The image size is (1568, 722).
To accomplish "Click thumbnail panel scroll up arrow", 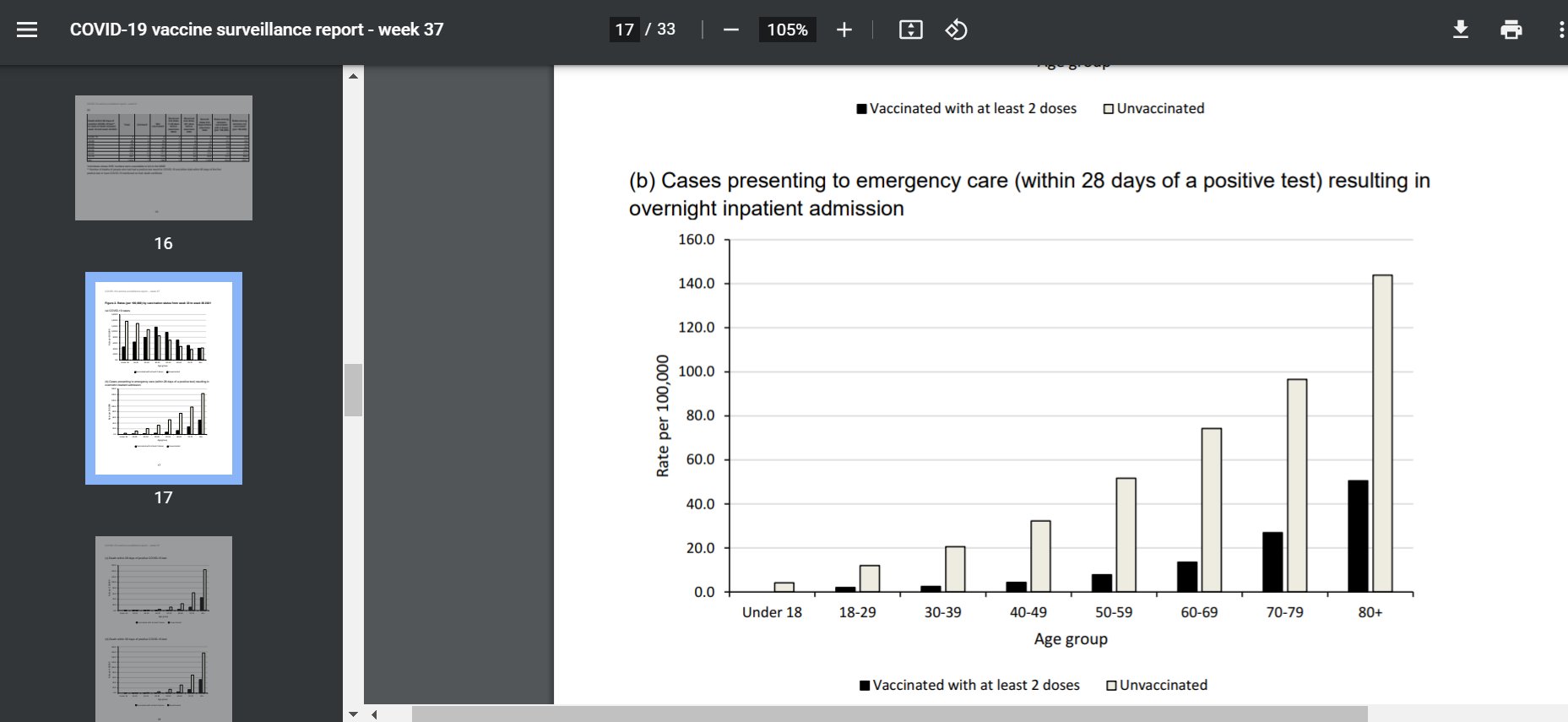I will click(353, 76).
